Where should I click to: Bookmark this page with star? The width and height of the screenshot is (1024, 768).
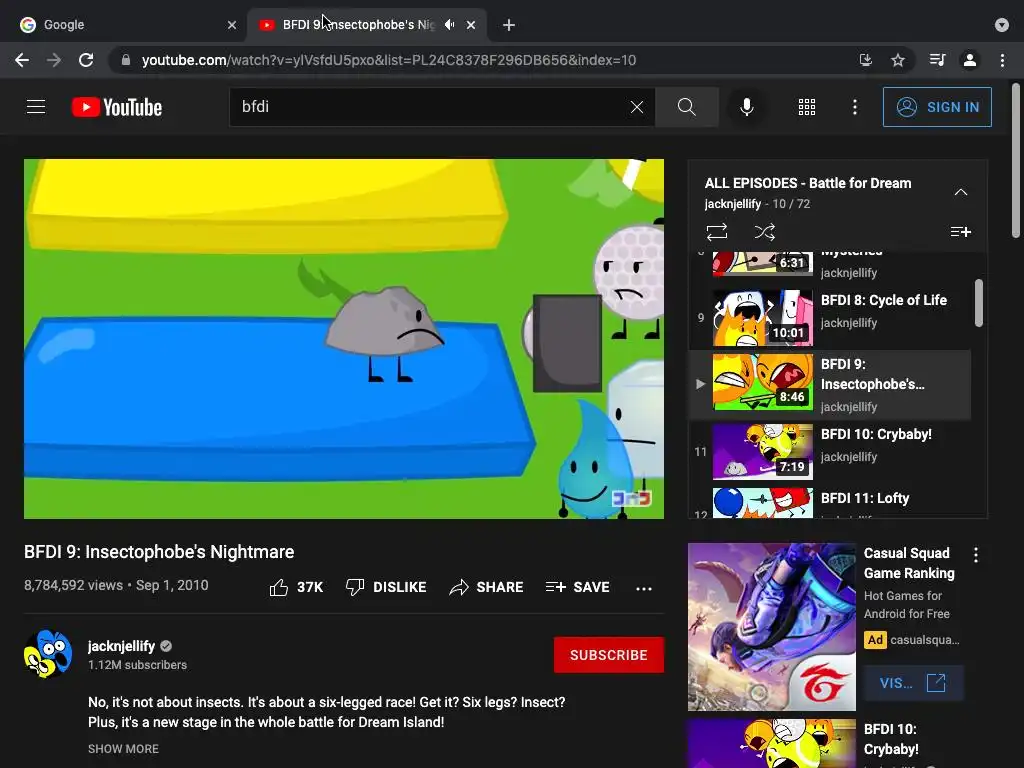(x=898, y=60)
